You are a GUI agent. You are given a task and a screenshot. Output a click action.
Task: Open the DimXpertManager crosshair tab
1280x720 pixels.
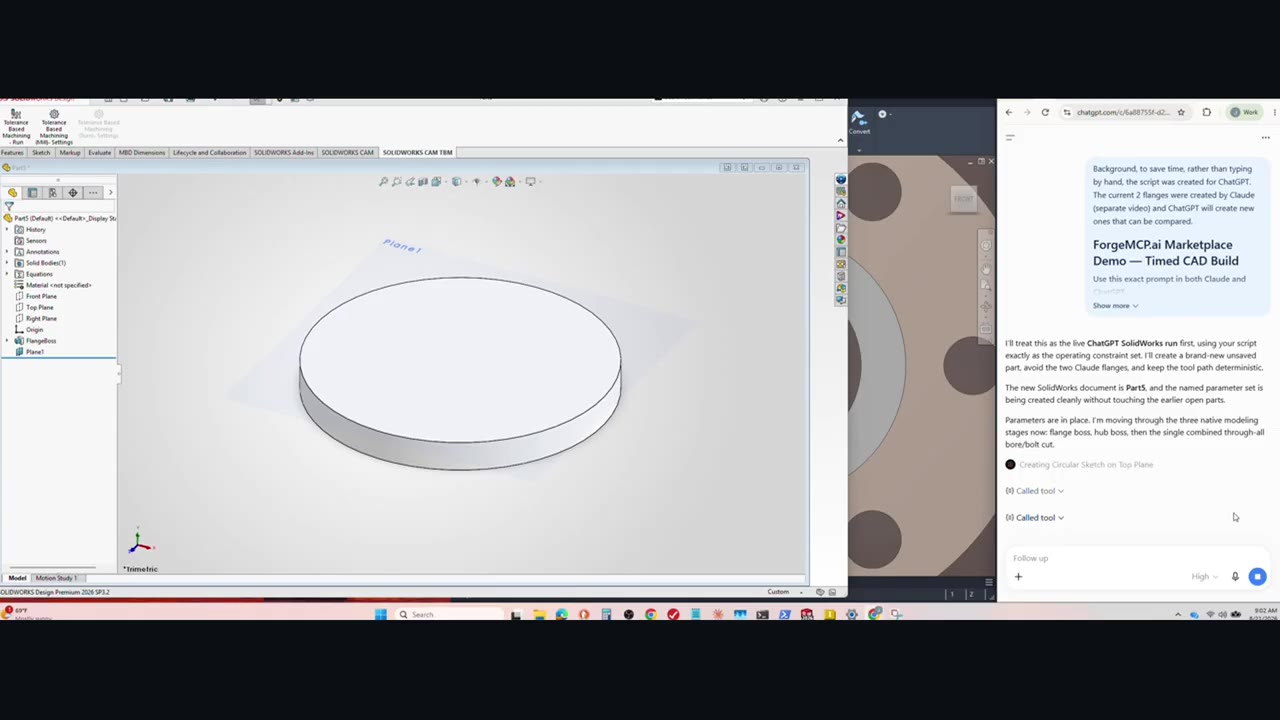(72, 192)
